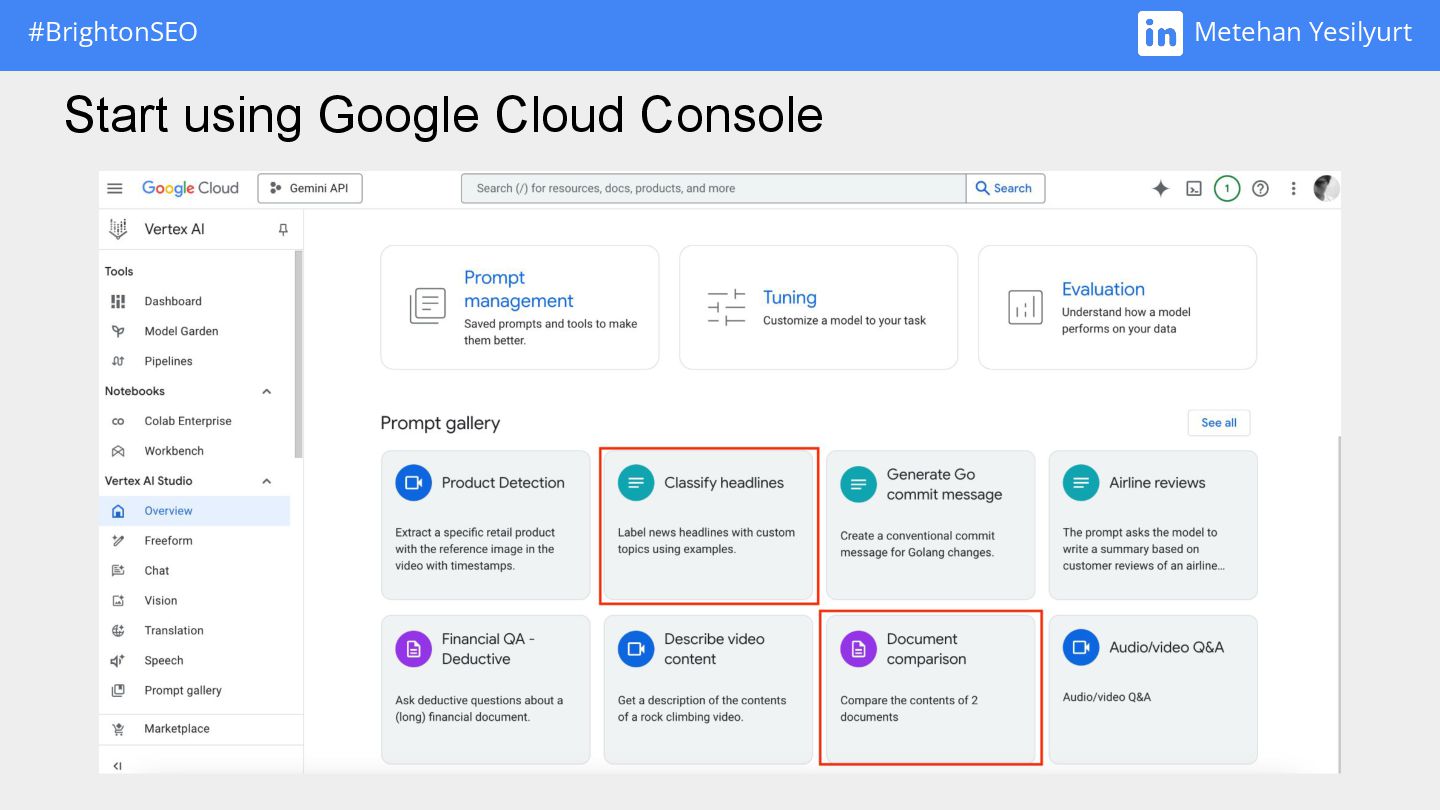Click the Vertex AI logo icon
The width and height of the screenshot is (1440, 810).
click(118, 229)
